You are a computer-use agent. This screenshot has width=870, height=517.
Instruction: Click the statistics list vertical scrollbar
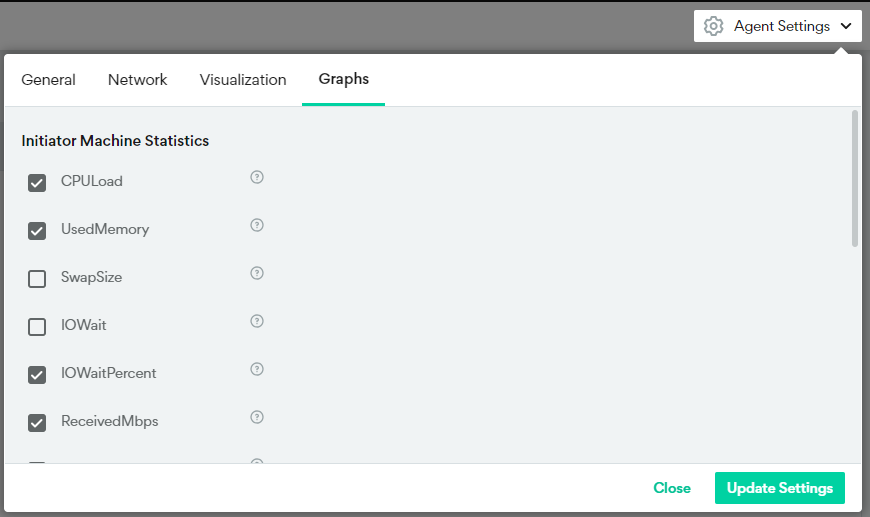coord(854,178)
